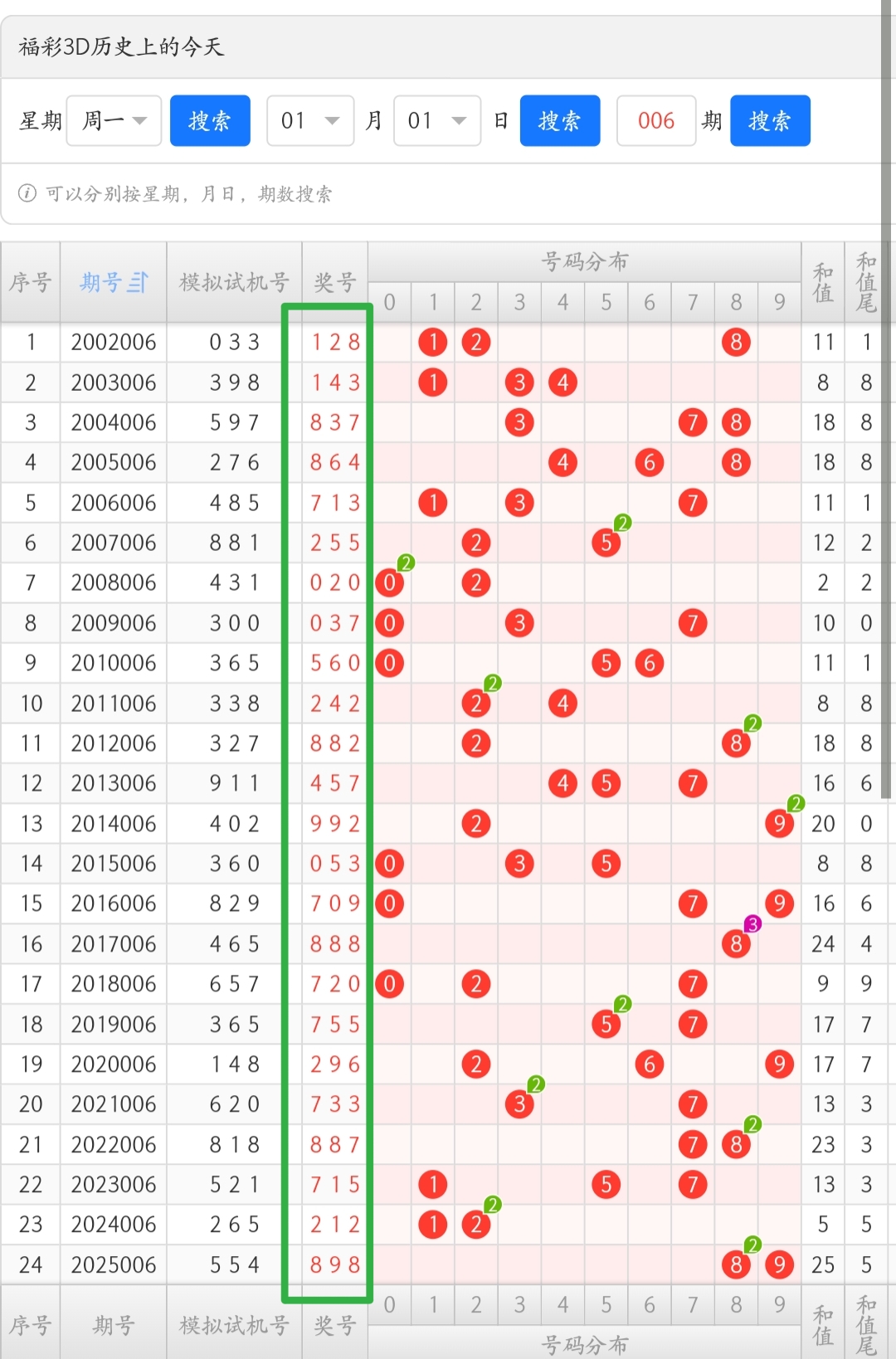Click red ball 8 in row 2017006
Screen dimensions: 896x1359
(x=736, y=944)
